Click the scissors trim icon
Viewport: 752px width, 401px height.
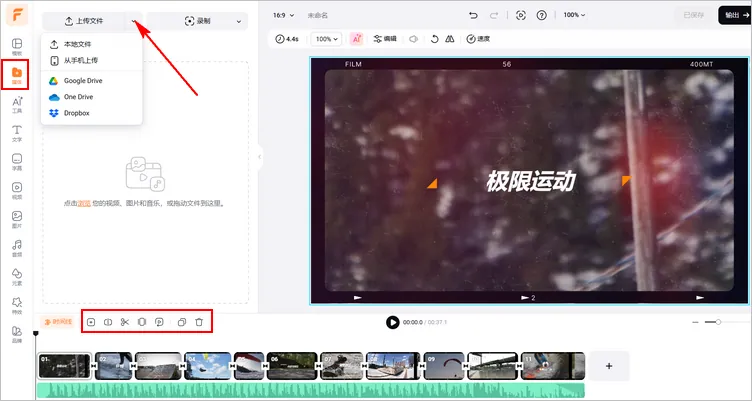125,322
